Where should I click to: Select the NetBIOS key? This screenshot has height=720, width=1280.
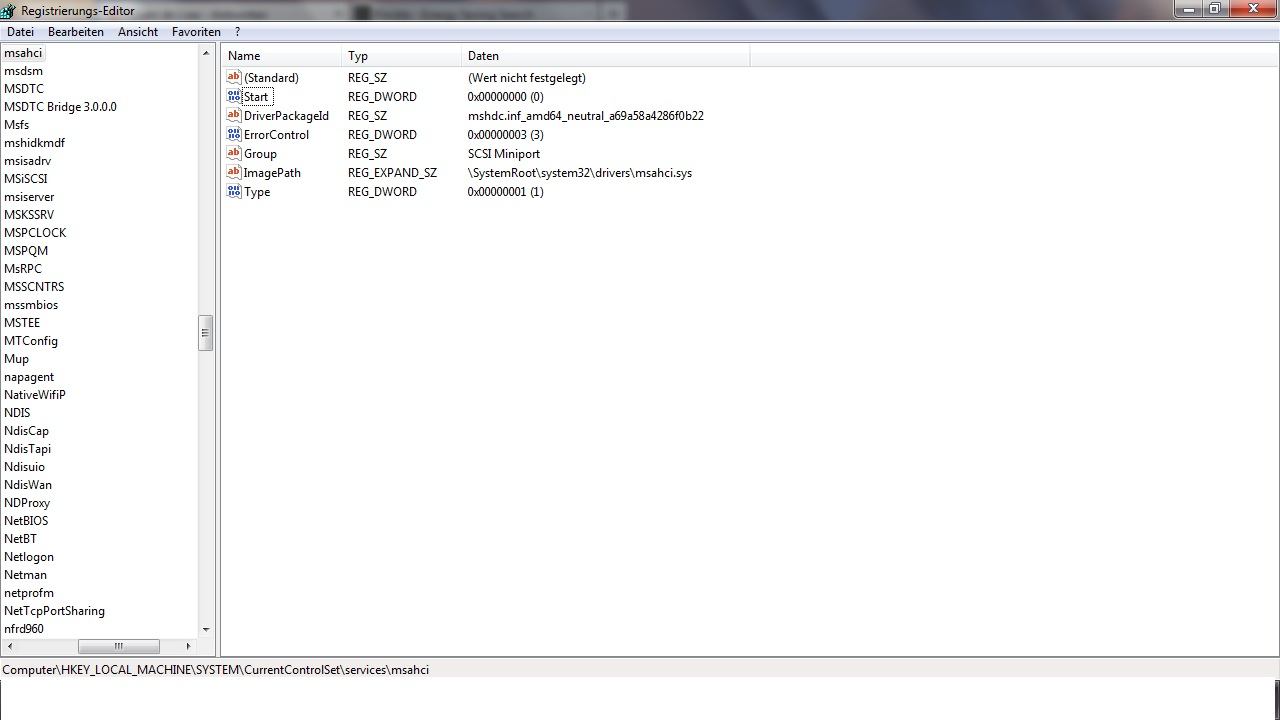[26, 521]
